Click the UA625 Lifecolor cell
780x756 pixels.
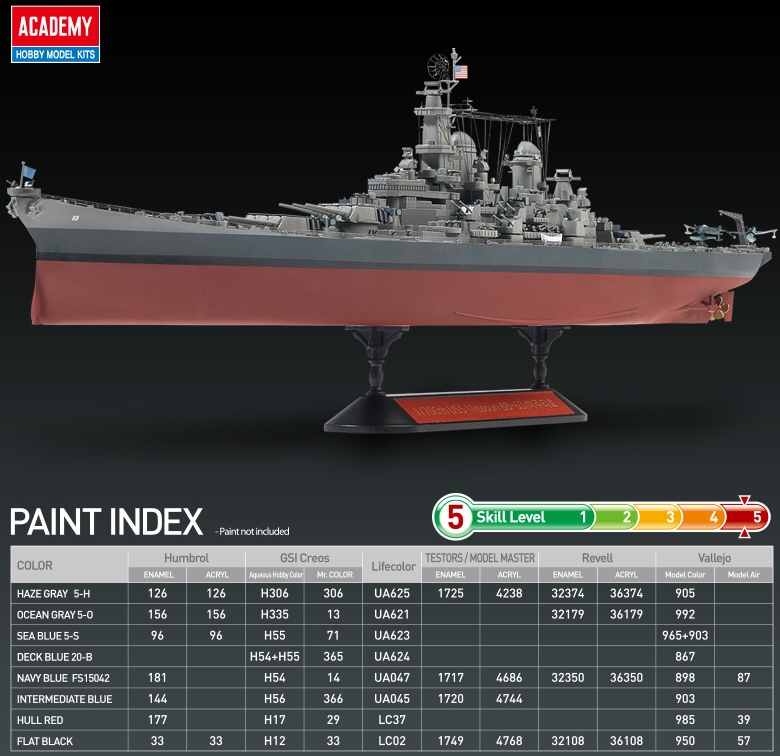(x=392, y=593)
